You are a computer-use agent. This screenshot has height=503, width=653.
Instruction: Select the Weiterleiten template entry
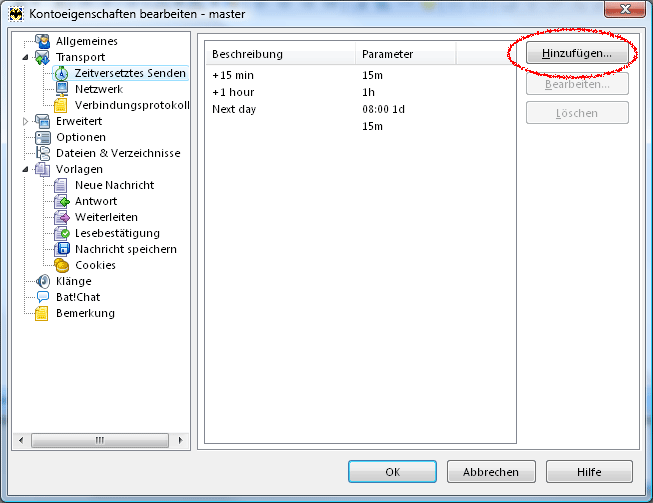pos(106,217)
